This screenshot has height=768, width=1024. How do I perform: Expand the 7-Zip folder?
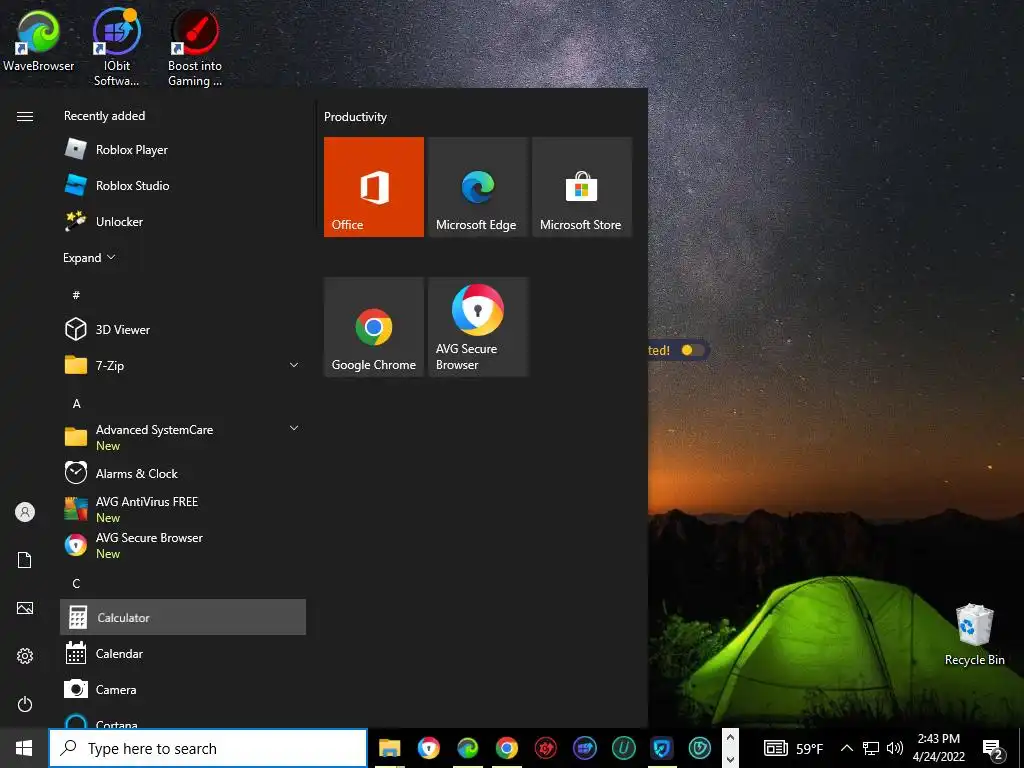(294, 365)
